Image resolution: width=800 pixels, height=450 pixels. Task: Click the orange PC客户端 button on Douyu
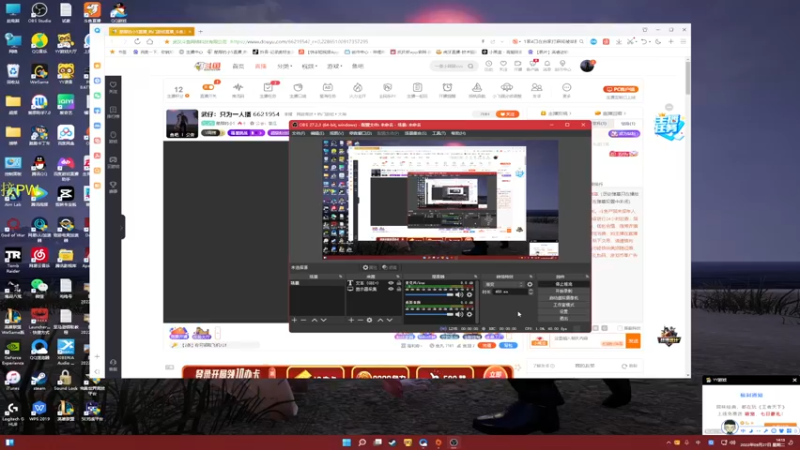click(620, 89)
